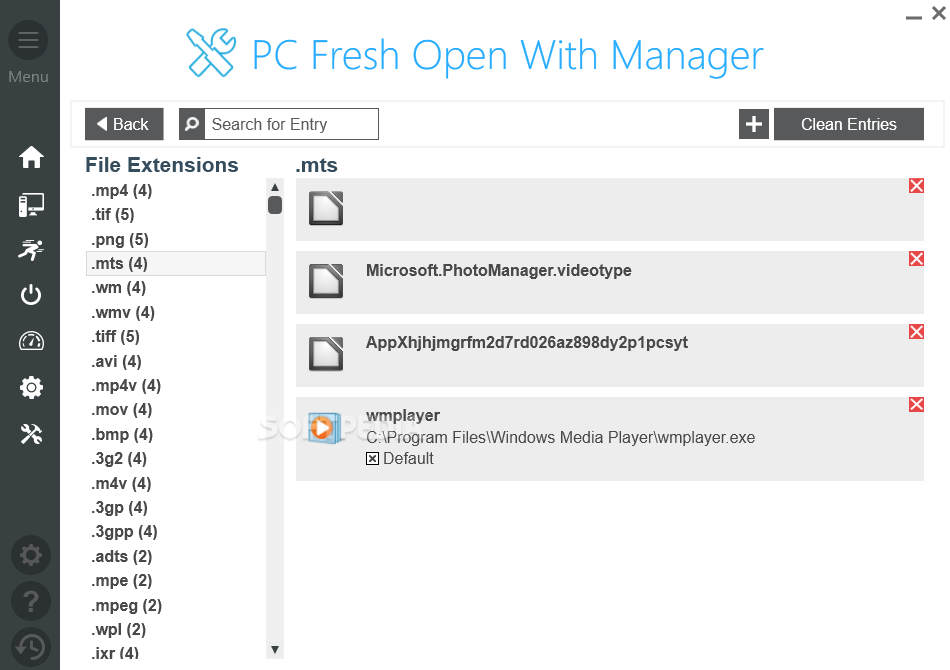Select the .wmv (4) extension

123,313
